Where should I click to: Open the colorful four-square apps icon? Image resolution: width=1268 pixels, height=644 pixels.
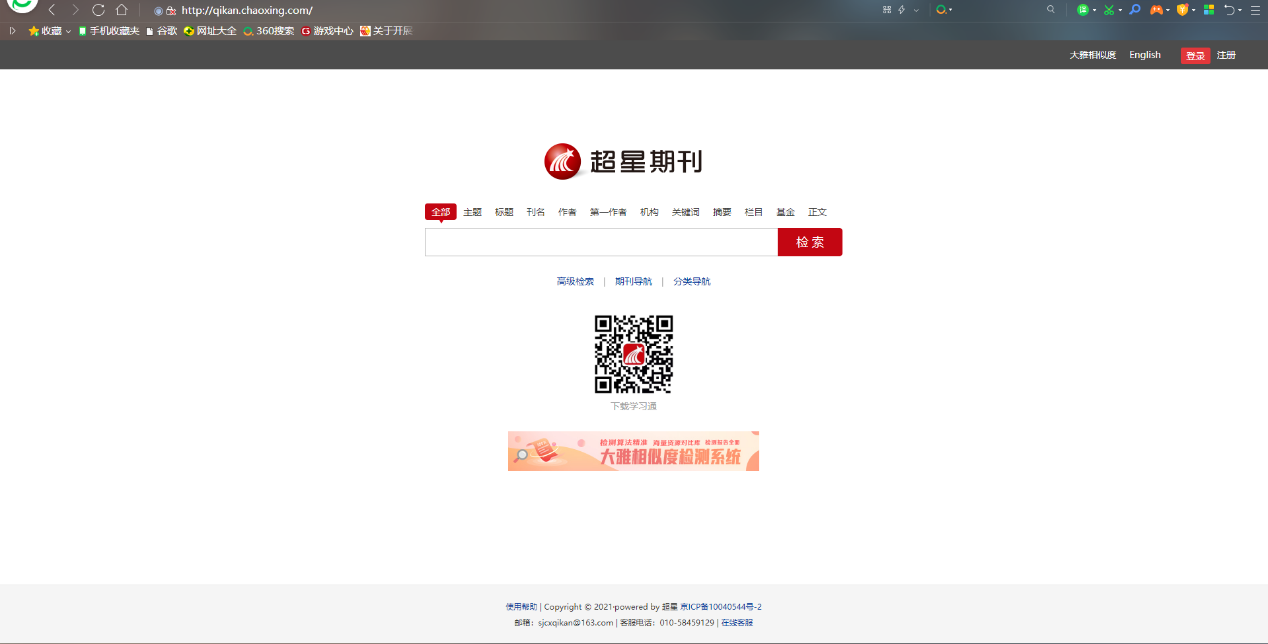point(1209,10)
